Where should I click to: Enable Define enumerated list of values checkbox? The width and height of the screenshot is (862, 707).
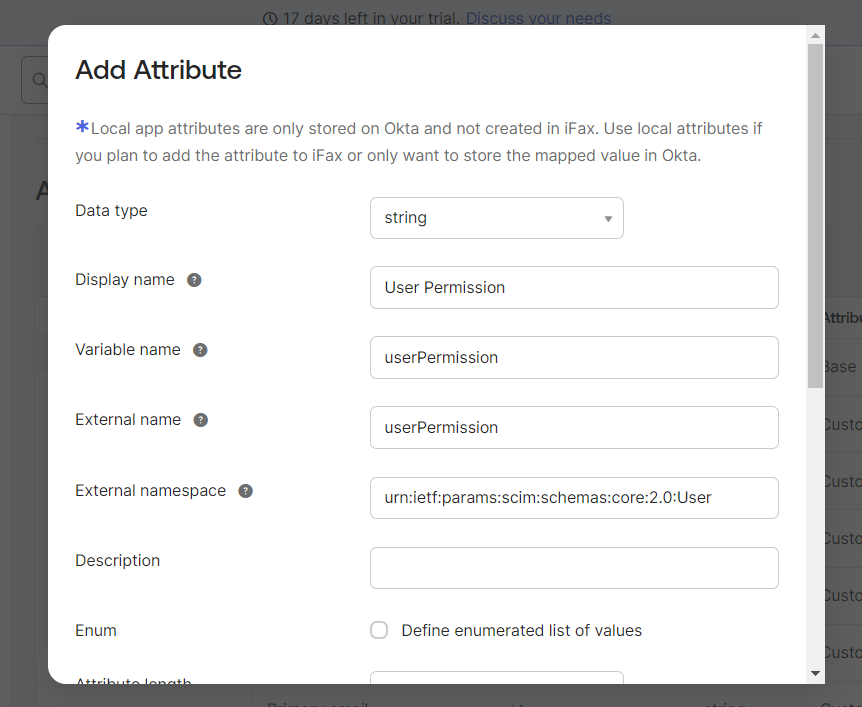click(379, 630)
